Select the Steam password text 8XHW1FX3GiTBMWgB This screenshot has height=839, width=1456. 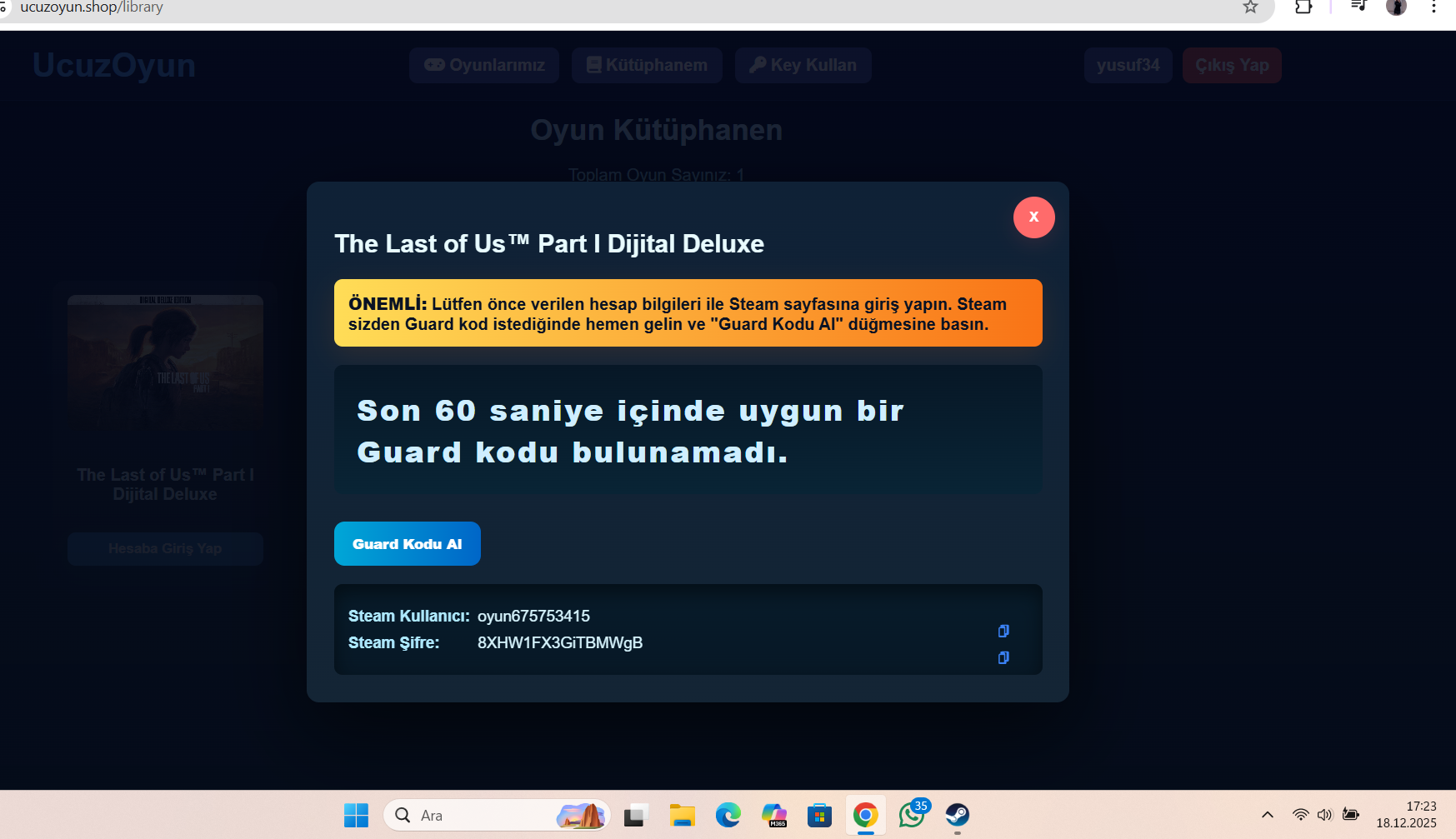pyautogui.click(x=560, y=642)
